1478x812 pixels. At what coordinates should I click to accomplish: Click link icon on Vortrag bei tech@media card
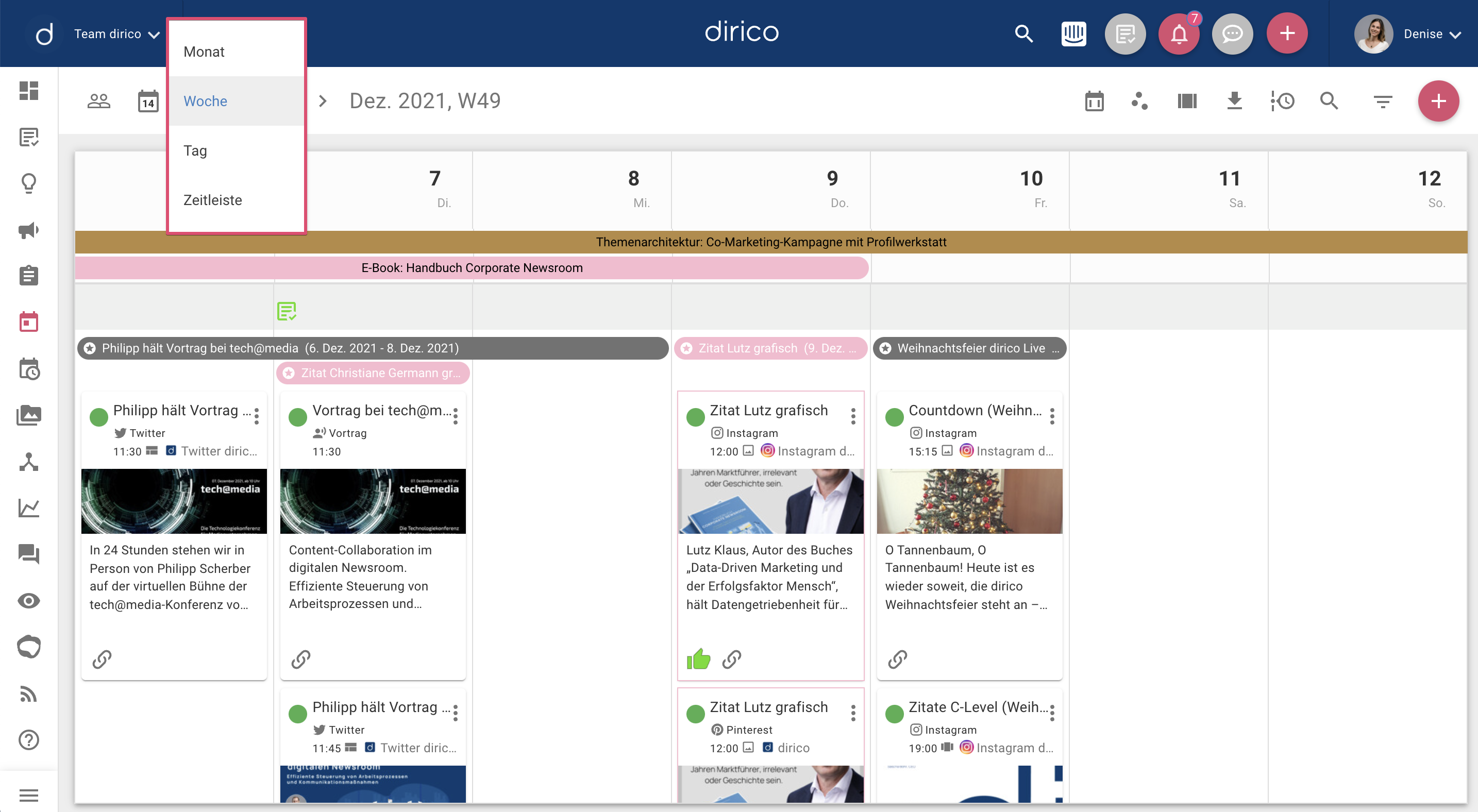coord(300,659)
